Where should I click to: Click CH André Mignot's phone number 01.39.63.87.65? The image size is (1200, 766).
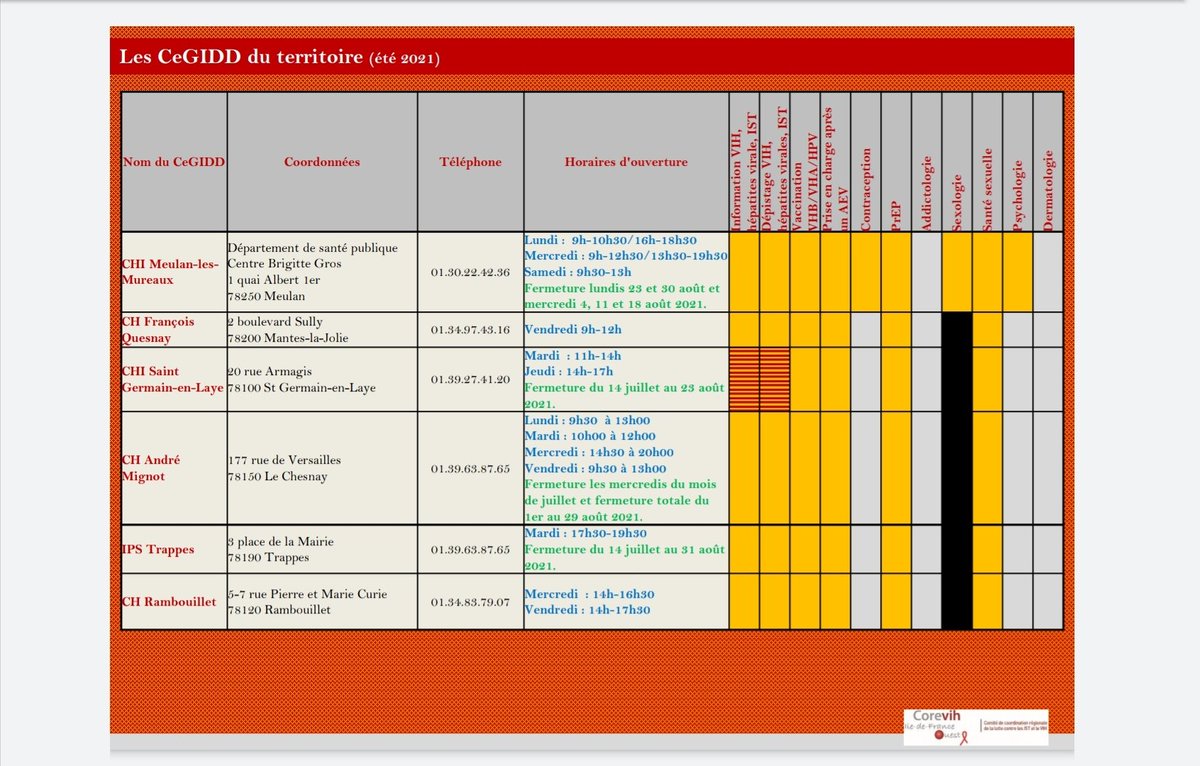[470, 468]
